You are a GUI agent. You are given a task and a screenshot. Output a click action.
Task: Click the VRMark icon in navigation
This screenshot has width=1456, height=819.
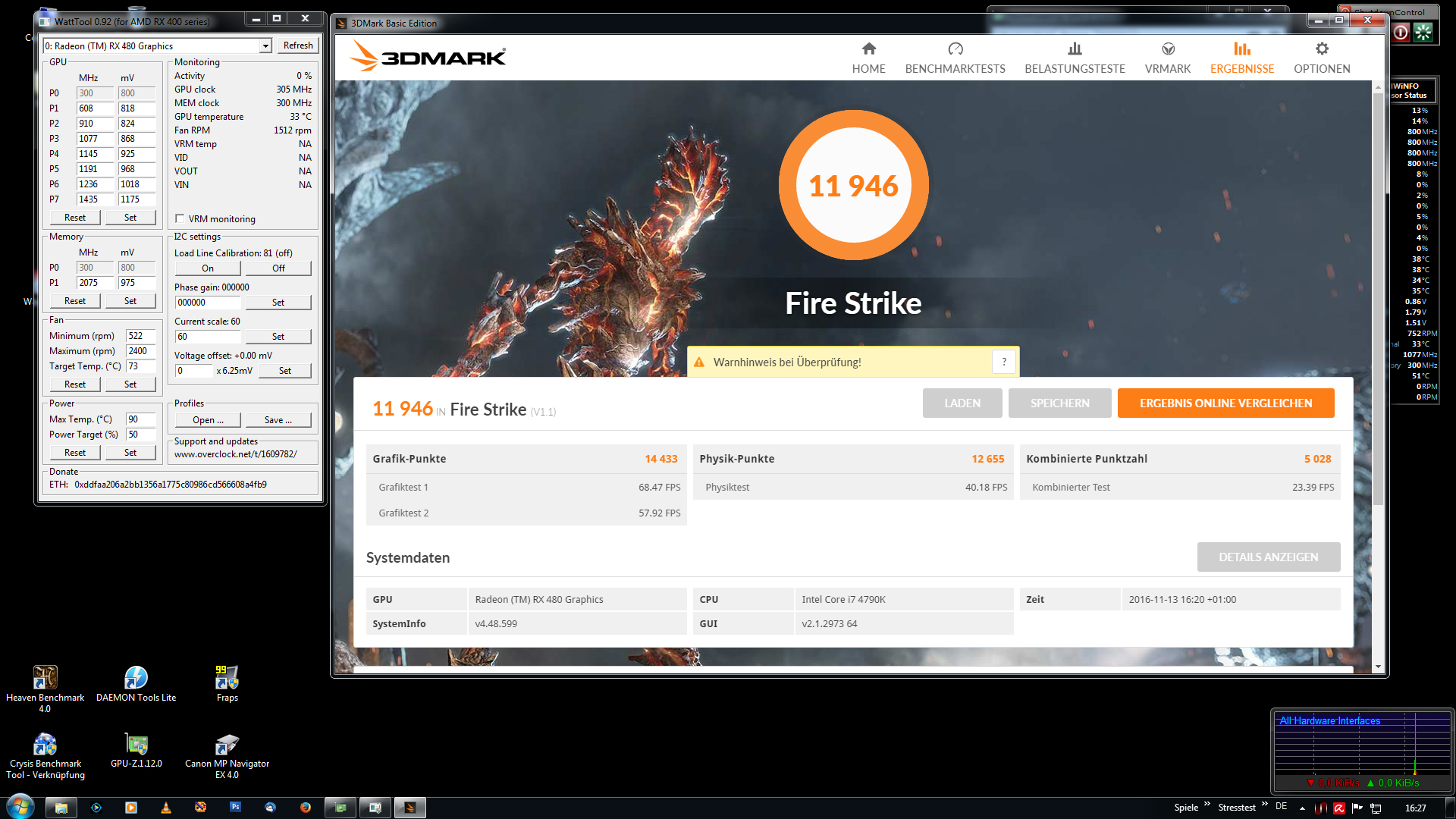coord(1168,49)
